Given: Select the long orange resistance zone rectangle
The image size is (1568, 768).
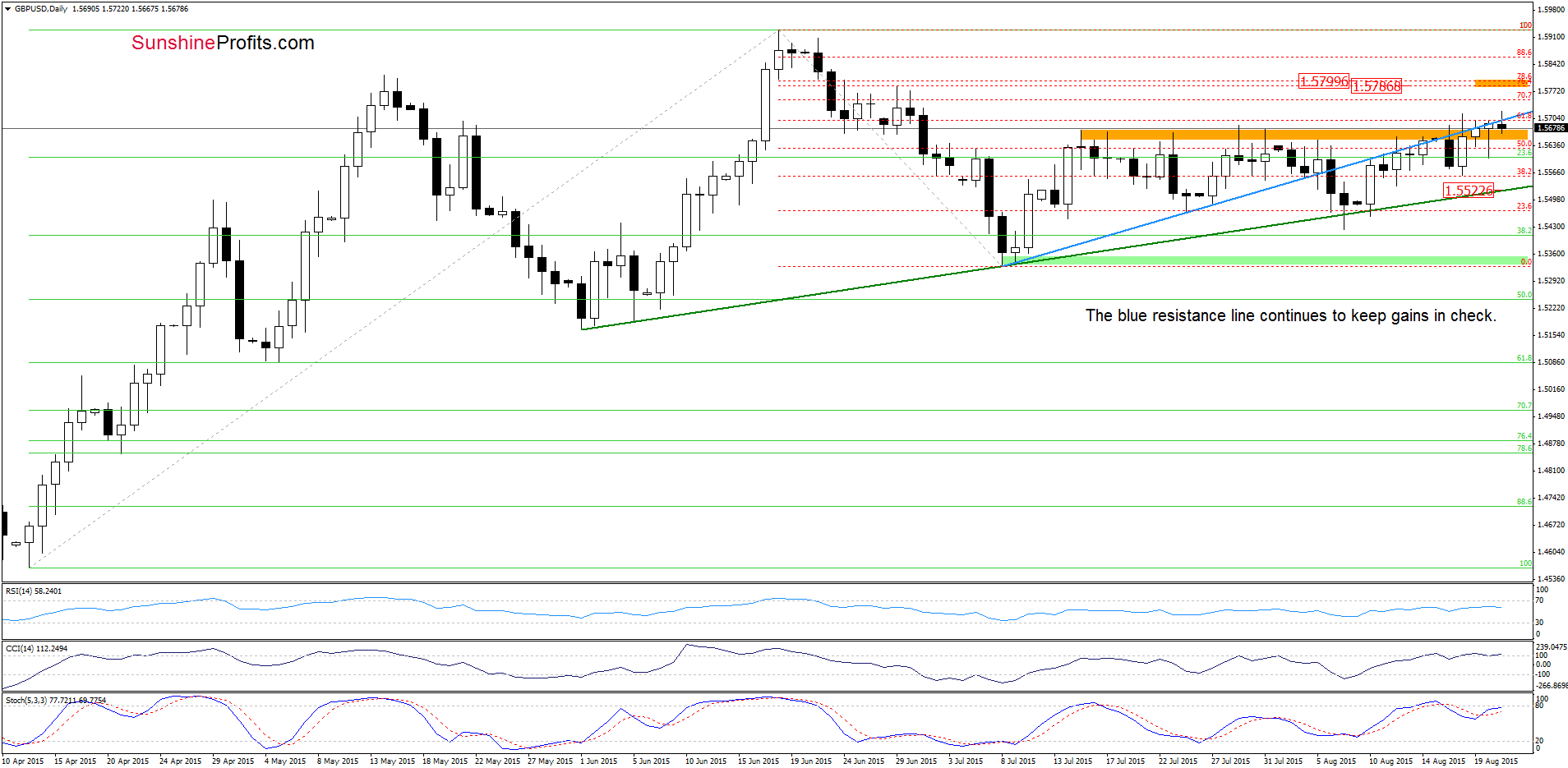Looking at the screenshot, I should 1303,135.
